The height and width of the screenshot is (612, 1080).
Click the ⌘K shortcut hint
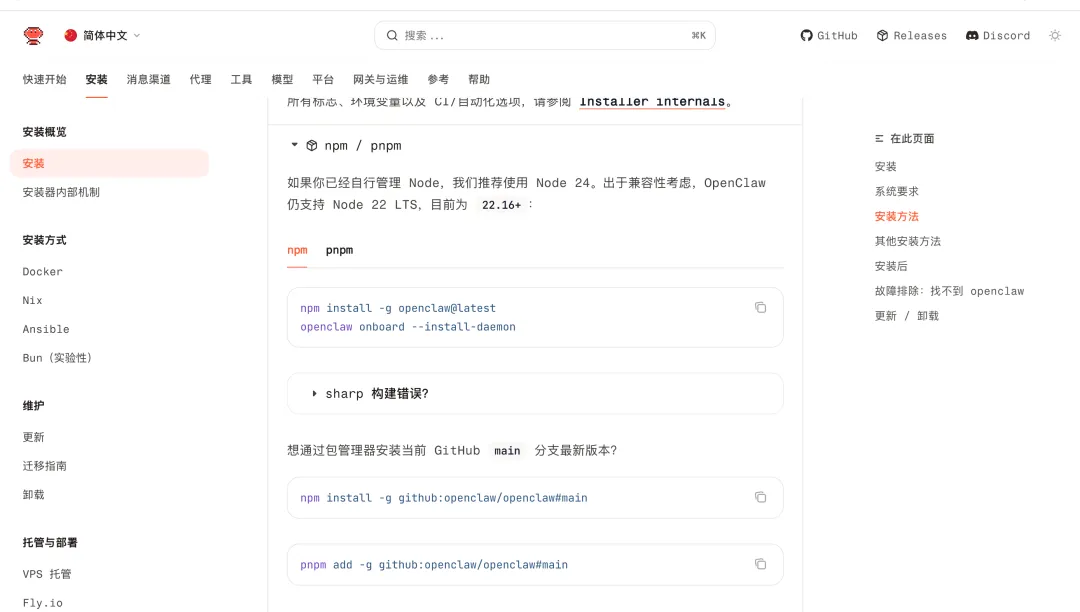coord(698,36)
